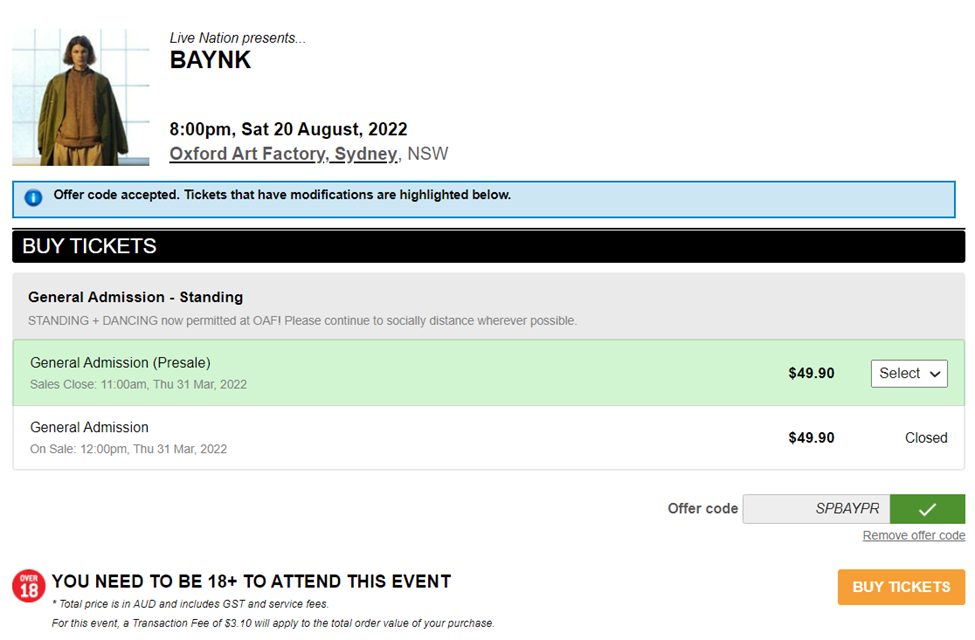Click the Remove offer code link

tap(913, 535)
